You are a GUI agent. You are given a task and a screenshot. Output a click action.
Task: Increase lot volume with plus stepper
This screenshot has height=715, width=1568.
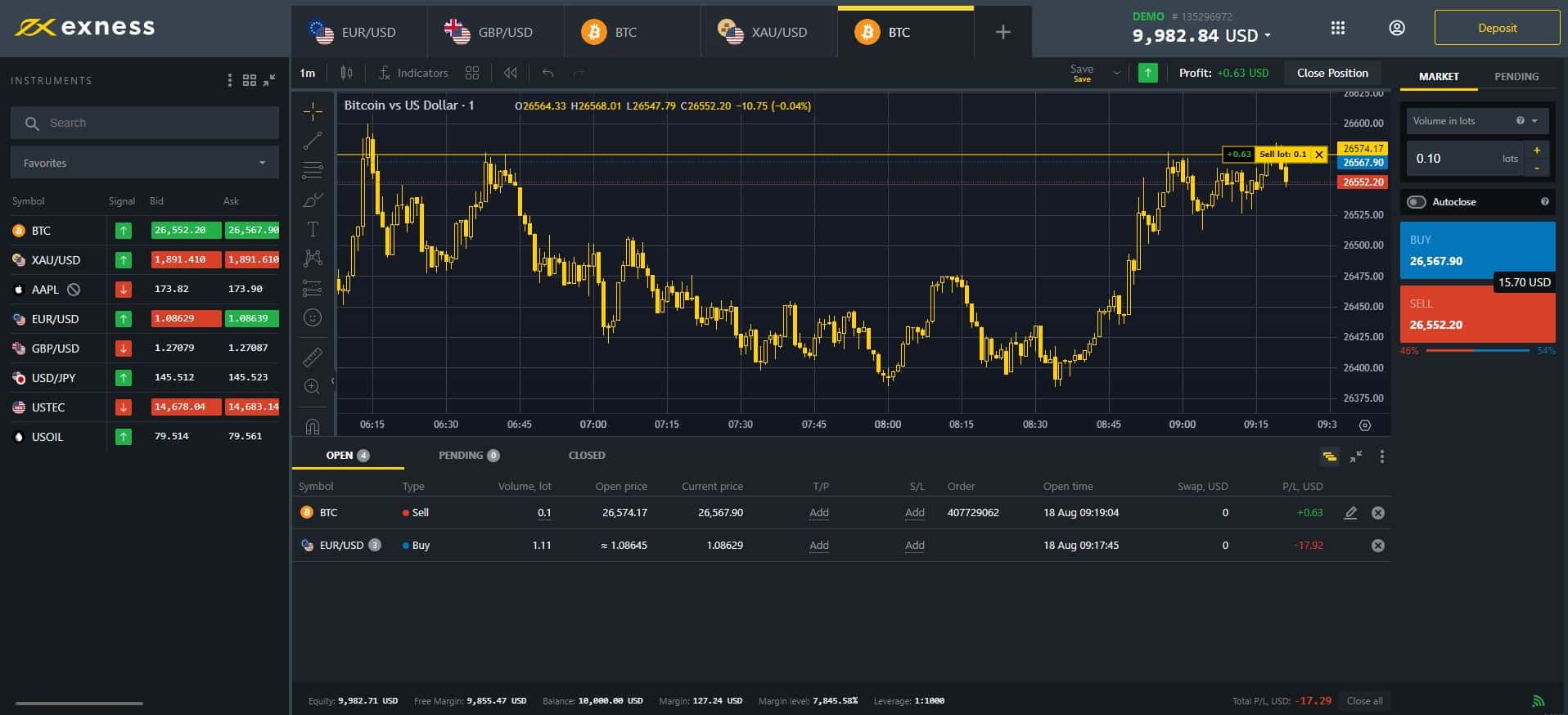[x=1537, y=151]
